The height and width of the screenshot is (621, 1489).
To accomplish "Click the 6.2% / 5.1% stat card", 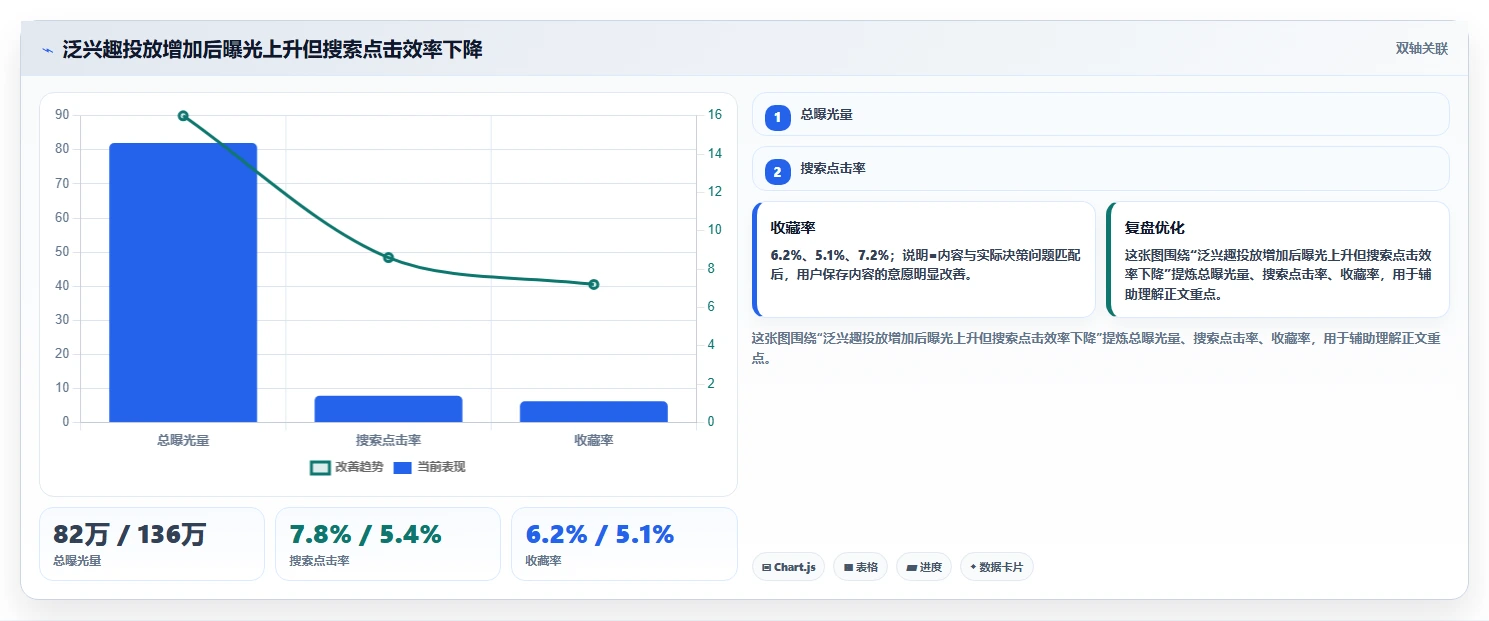I will pos(624,544).
